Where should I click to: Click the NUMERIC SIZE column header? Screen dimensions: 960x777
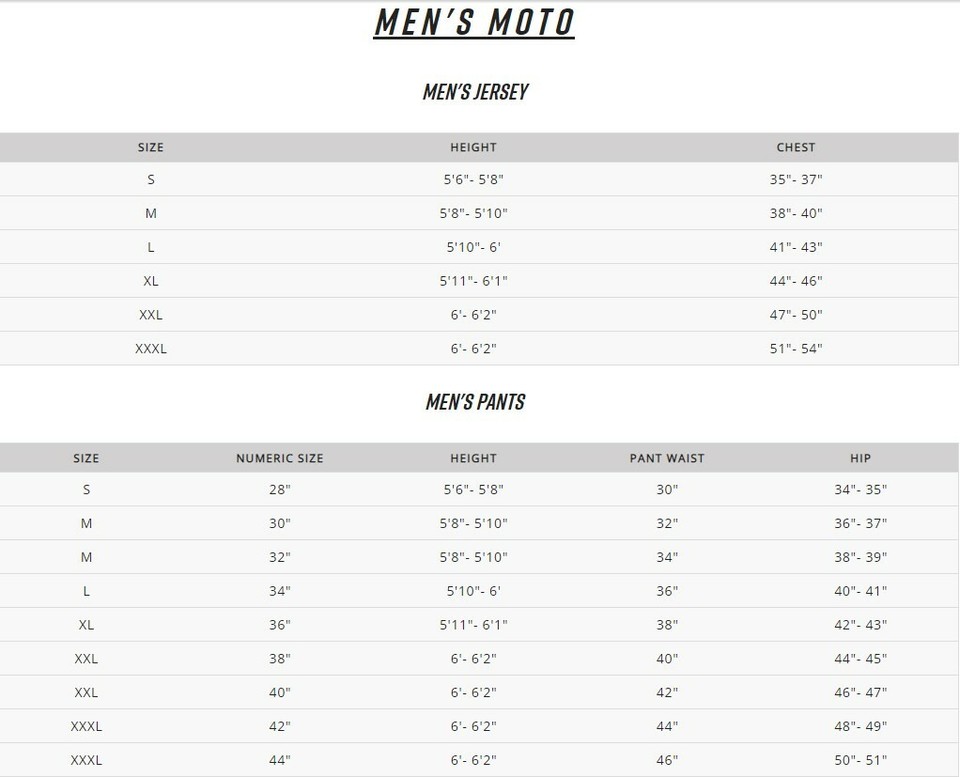[x=280, y=458]
